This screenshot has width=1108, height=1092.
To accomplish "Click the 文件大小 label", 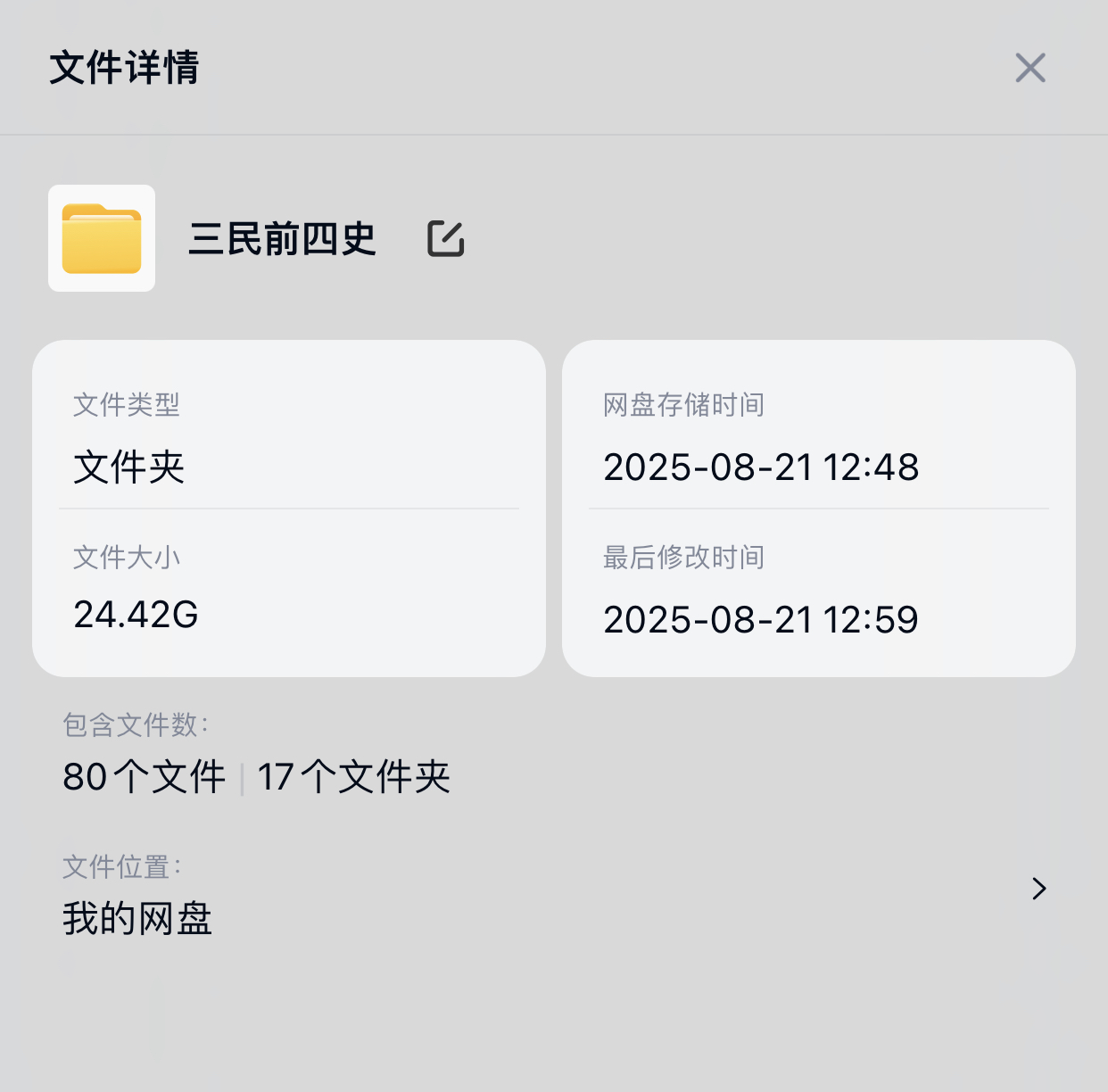I will tap(127, 558).
